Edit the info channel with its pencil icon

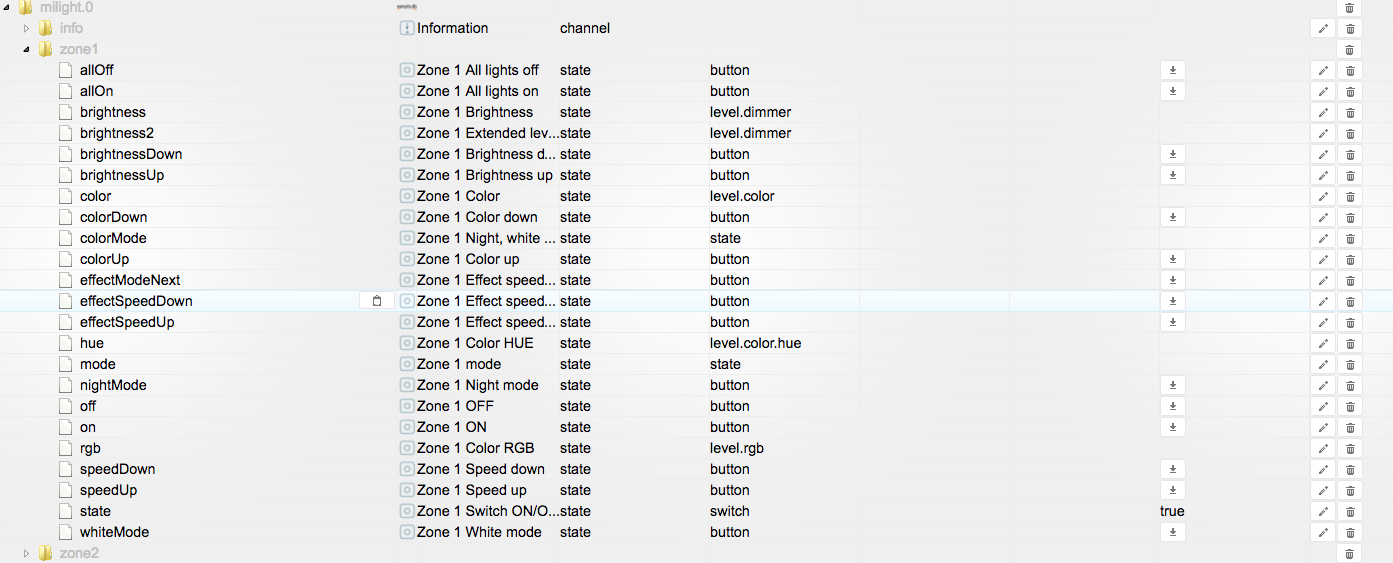pos(1323,28)
